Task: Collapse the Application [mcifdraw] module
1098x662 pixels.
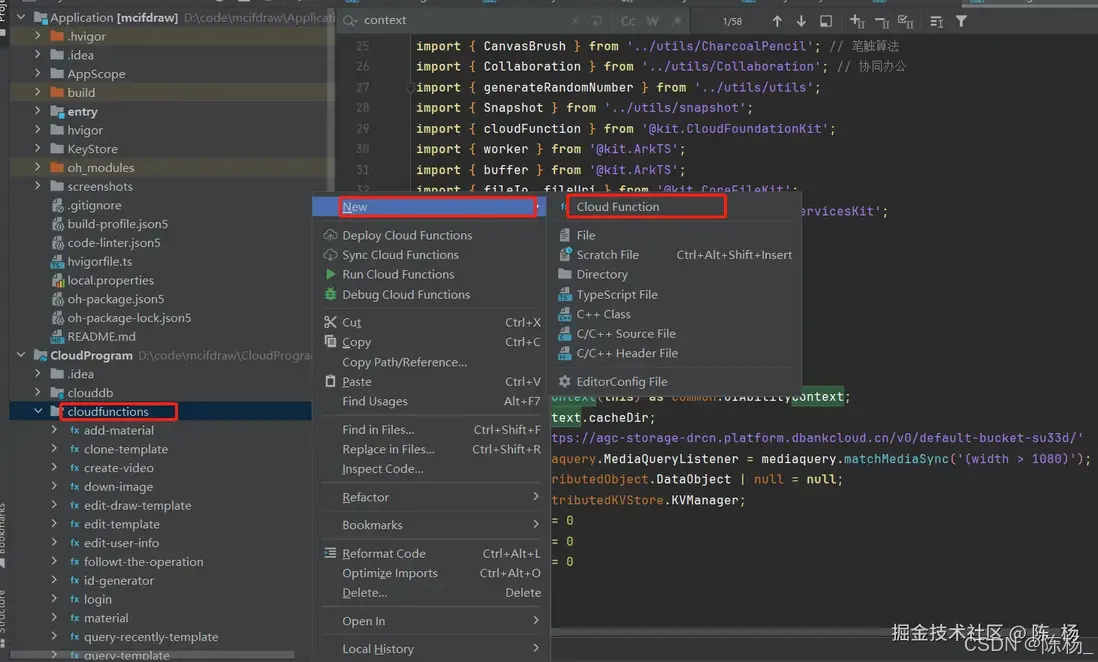Action: point(21,17)
